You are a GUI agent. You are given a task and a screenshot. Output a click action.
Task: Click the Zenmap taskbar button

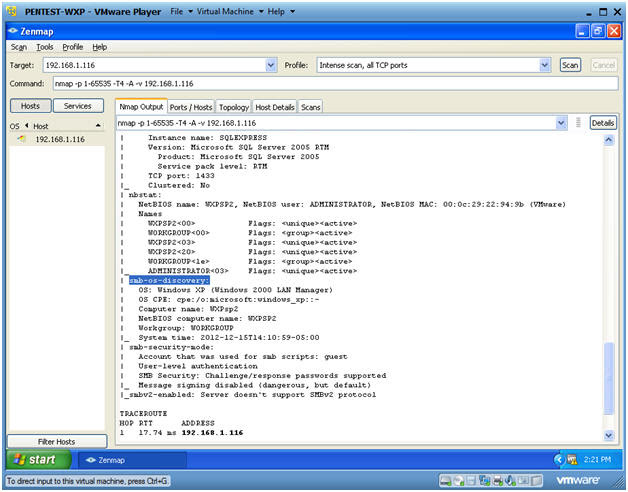[132, 460]
